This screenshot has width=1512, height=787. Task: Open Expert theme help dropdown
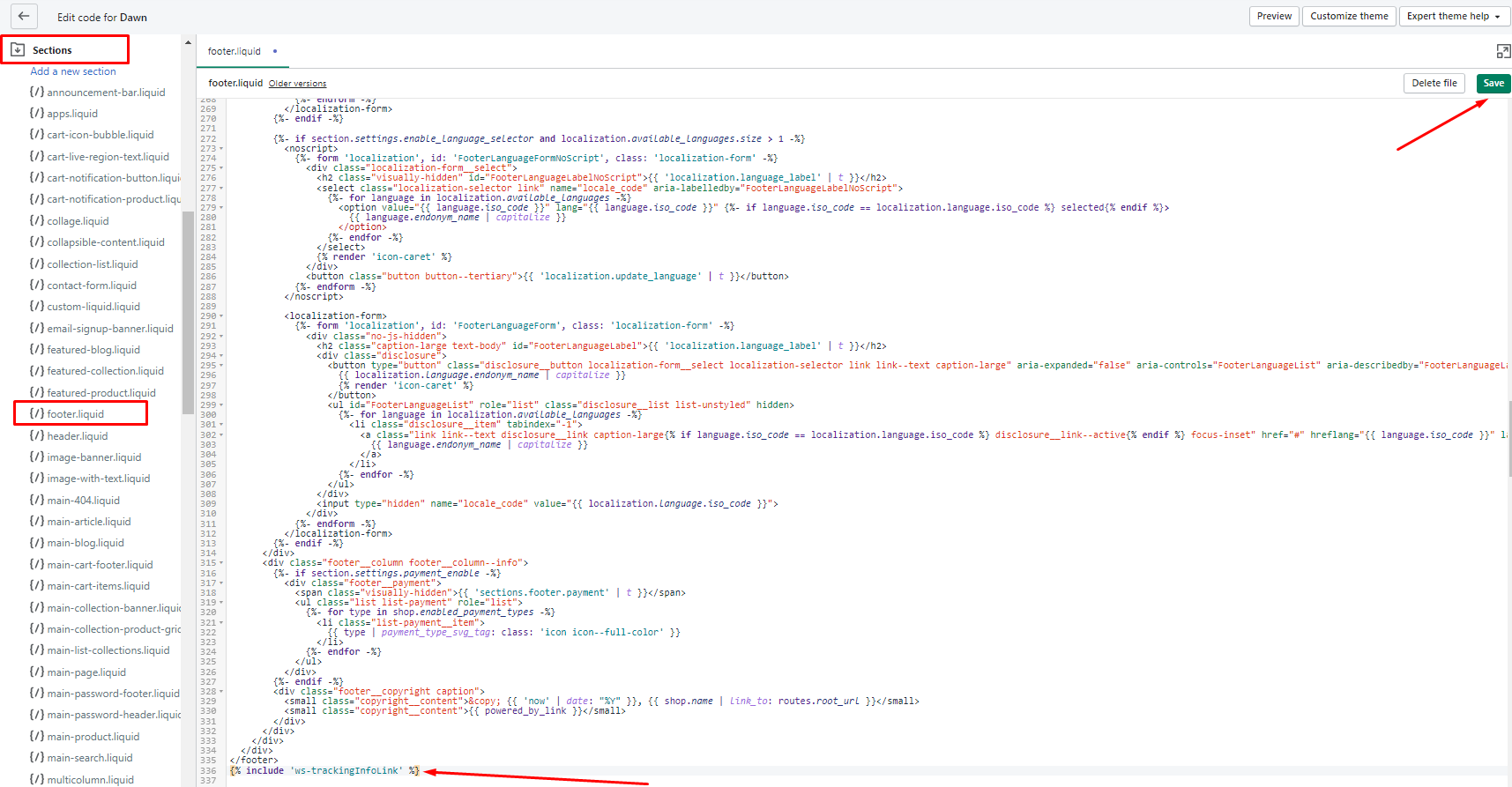point(1453,16)
